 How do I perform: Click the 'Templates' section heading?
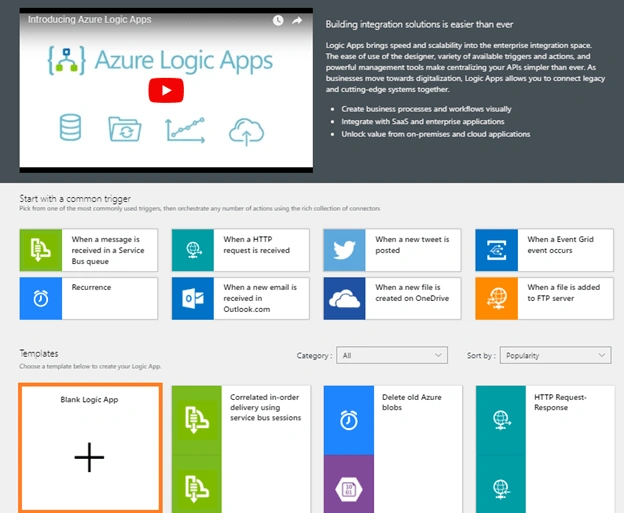pyautogui.click(x=39, y=353)
